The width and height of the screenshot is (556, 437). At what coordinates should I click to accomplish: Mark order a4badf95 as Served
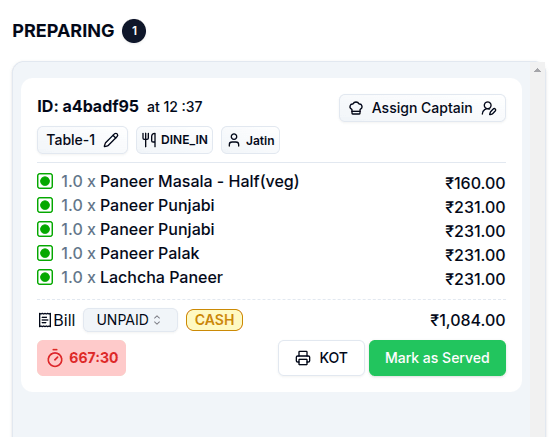coord(437,358)
